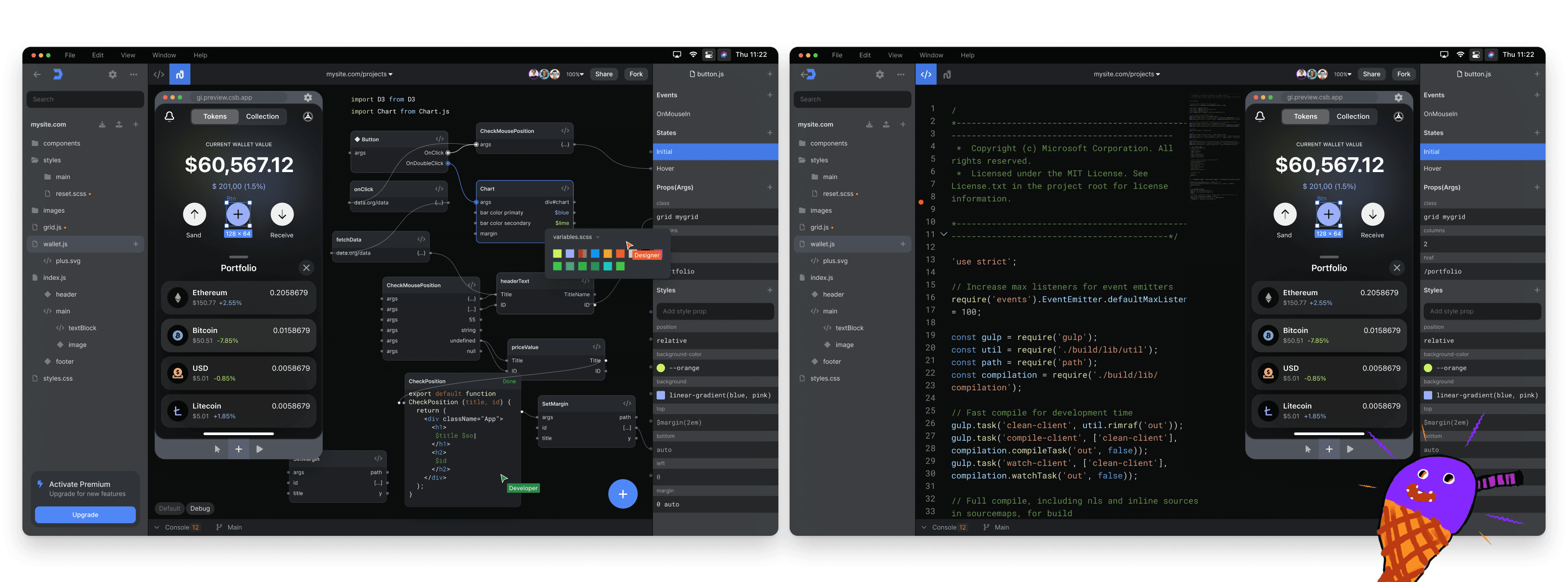Screen dimensions: 1568x582
Task: Switch canvas mode to Default
Action: (x=169, y=508)
